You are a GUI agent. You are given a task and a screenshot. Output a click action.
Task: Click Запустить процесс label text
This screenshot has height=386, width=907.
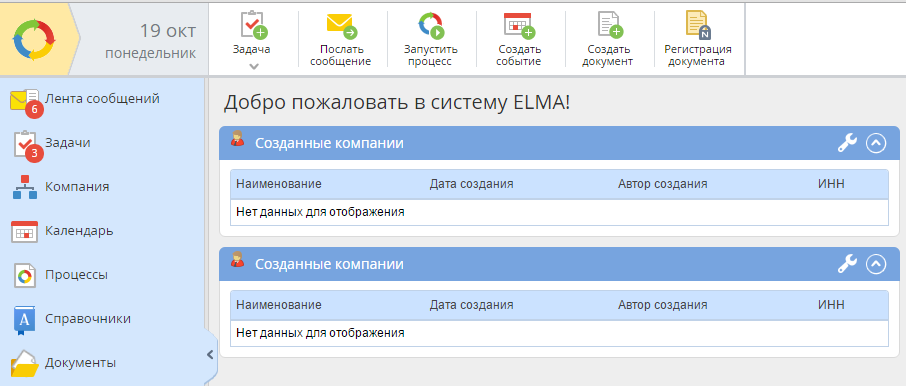pyautogui.click(x=430, y=56)
